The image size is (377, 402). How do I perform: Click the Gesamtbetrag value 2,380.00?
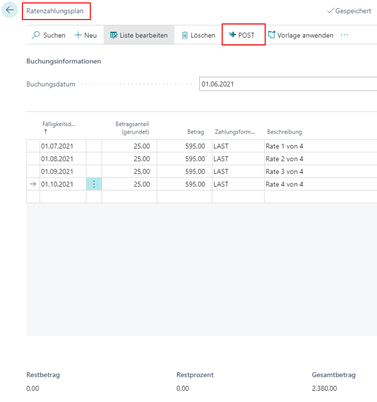click(x=324, y=388)
